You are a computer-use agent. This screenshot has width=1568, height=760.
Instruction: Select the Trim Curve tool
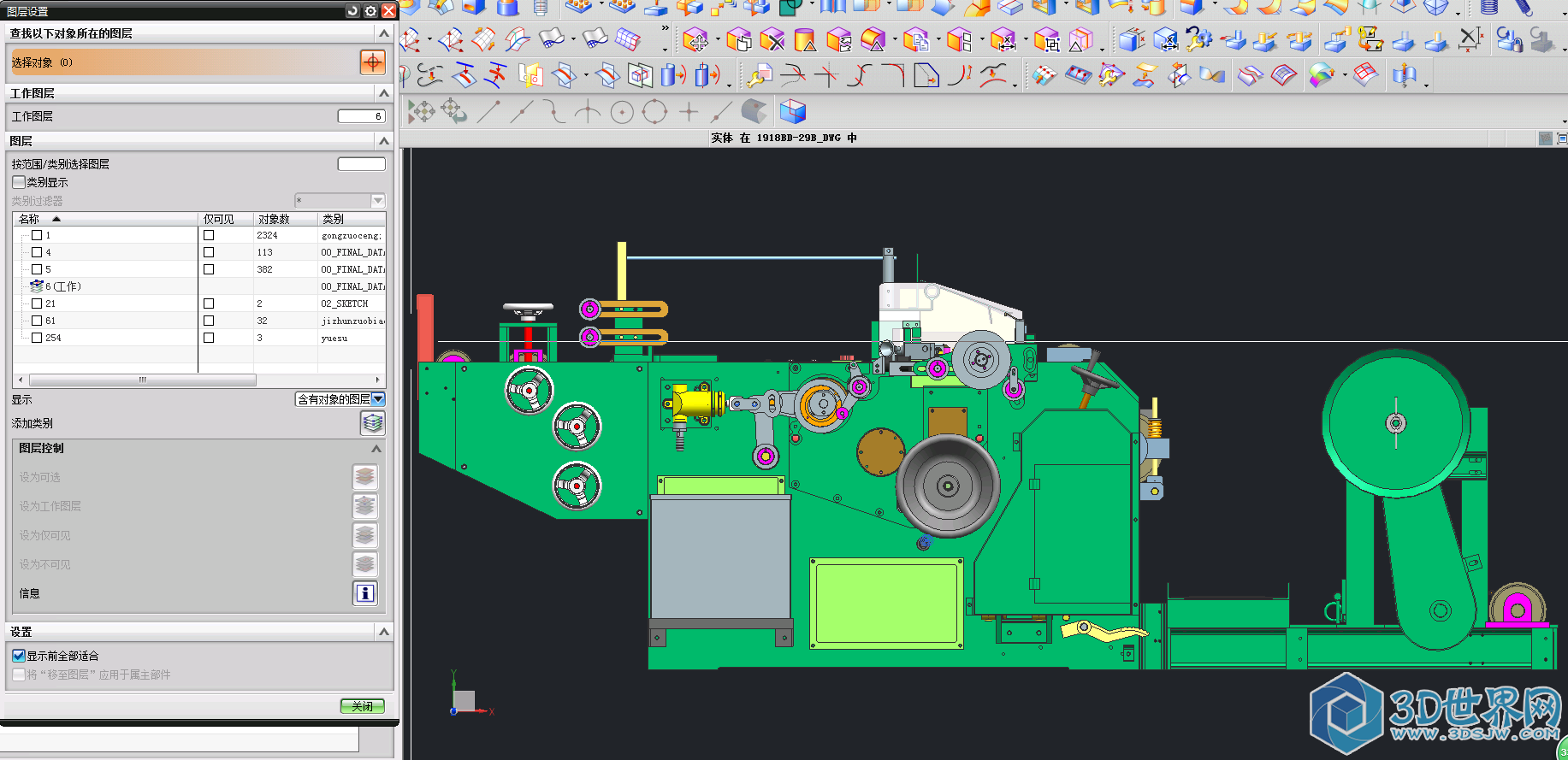click(793, 76)
